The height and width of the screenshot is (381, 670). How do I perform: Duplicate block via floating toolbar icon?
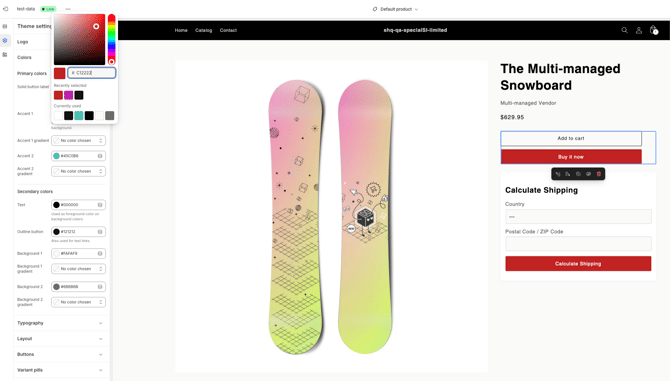578,174
